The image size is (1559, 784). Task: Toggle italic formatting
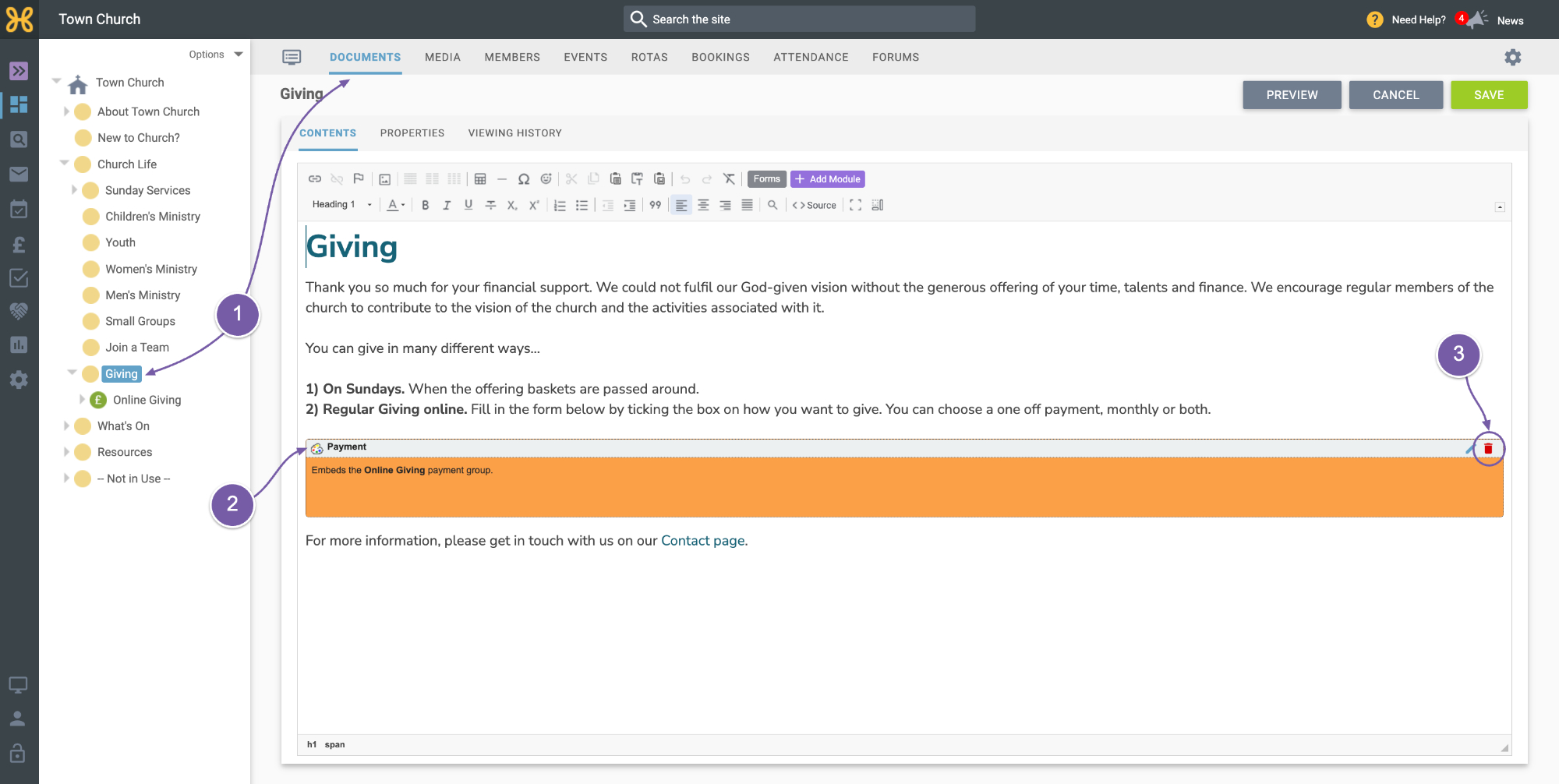[447, 205]
